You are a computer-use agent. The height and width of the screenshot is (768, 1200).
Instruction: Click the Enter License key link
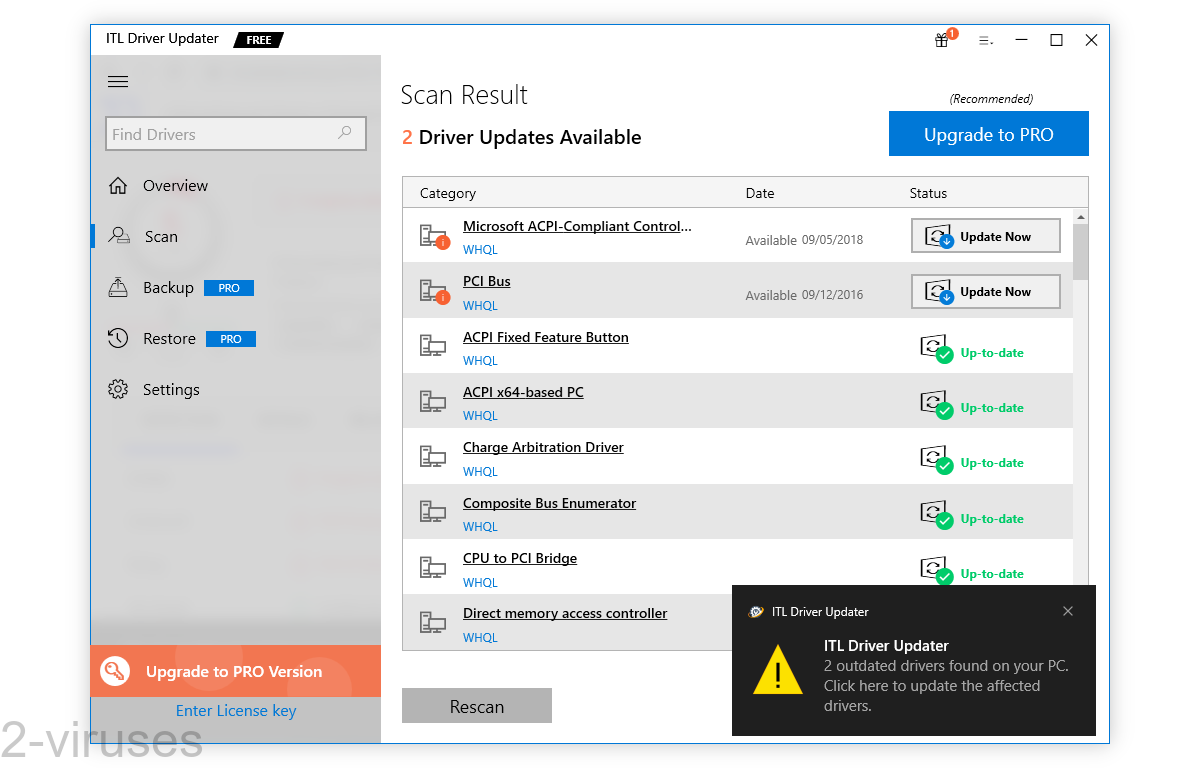[236, 711]
